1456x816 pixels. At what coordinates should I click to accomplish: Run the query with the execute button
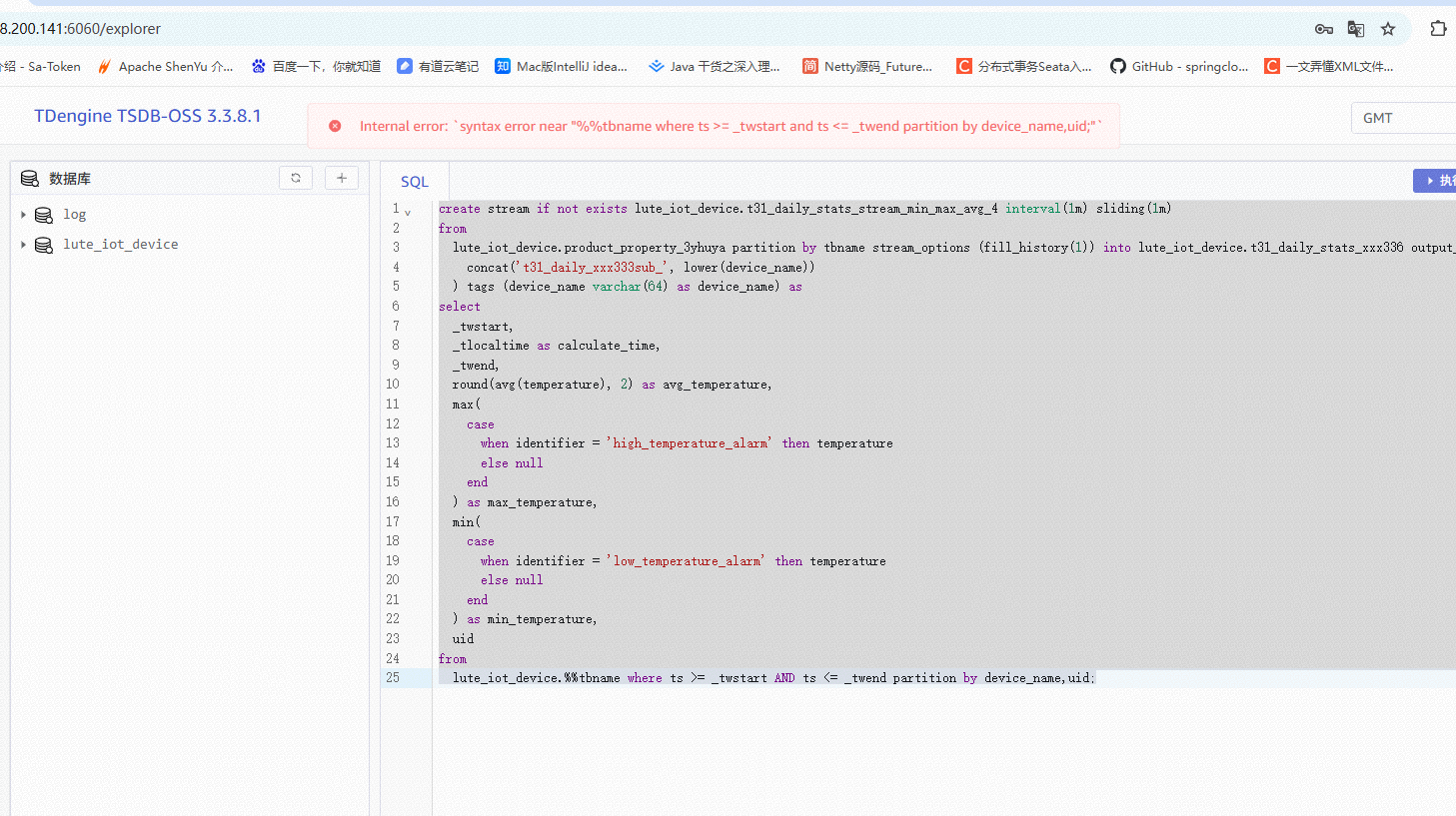tap(1436, 181)
